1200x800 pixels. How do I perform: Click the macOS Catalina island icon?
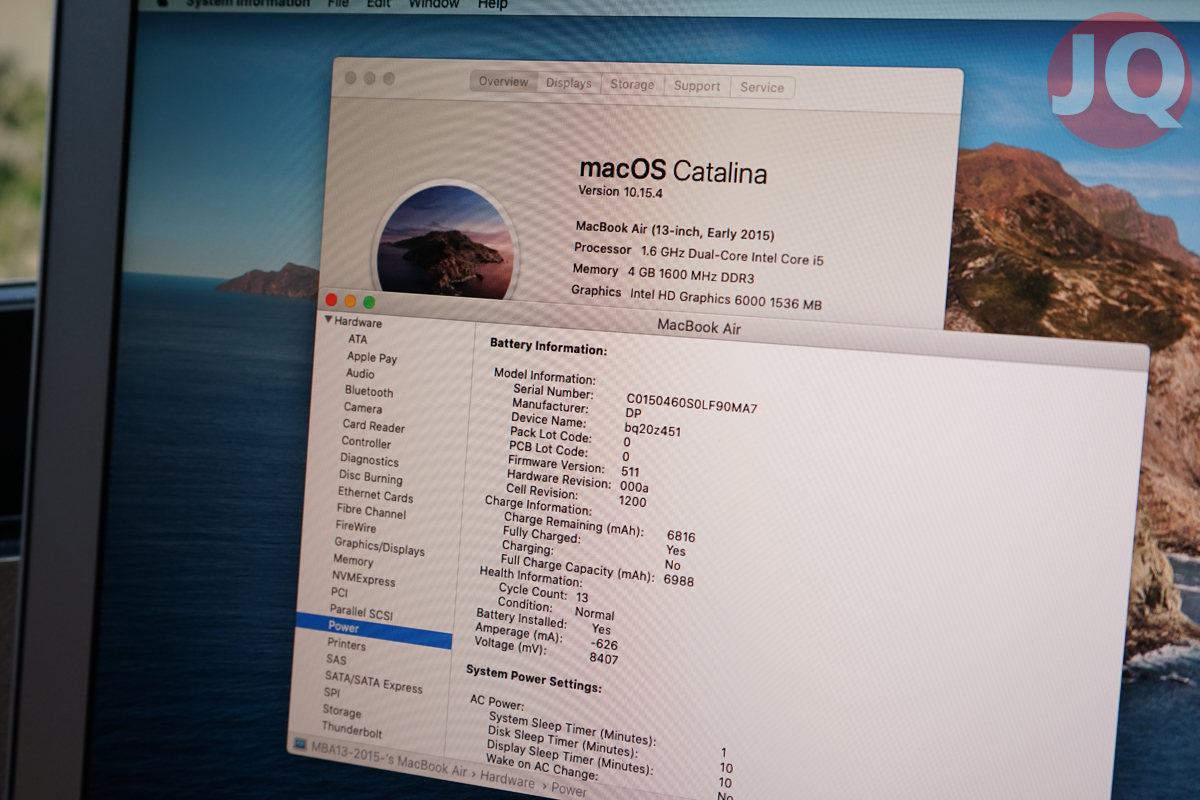pyautogui.click(x=445, y=240)
